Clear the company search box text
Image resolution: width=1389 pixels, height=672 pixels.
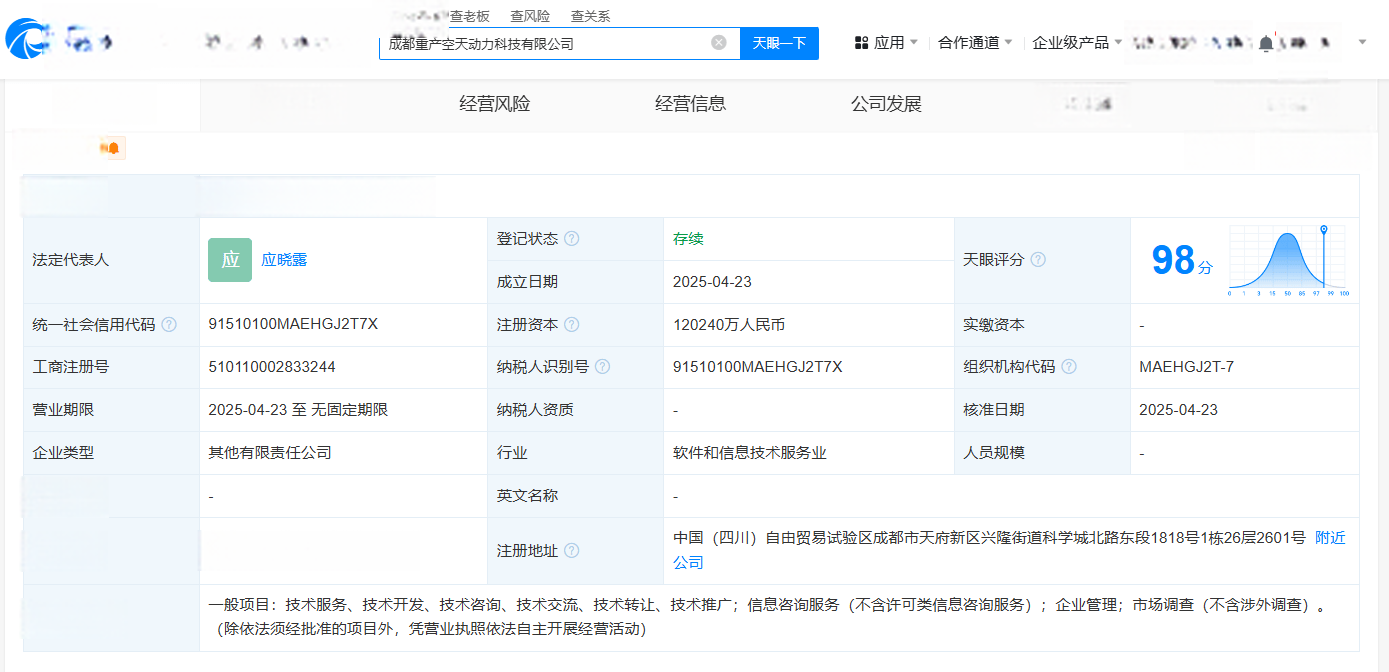(x=718, y=43)
